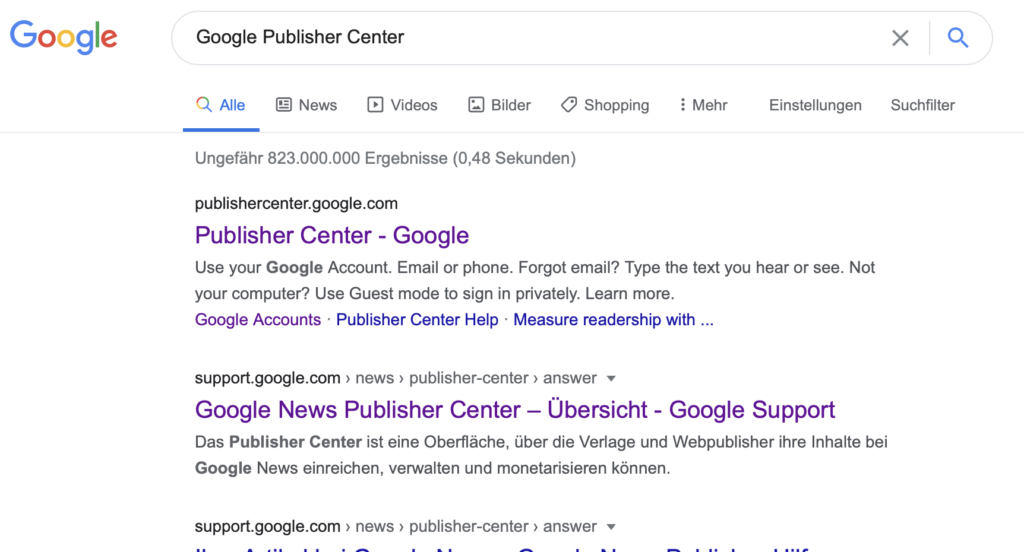This screenshot has height=552, width=1024.
Task: Click the newspaper icon beside News
Action: pyautogui.click(x=283, y=105)
